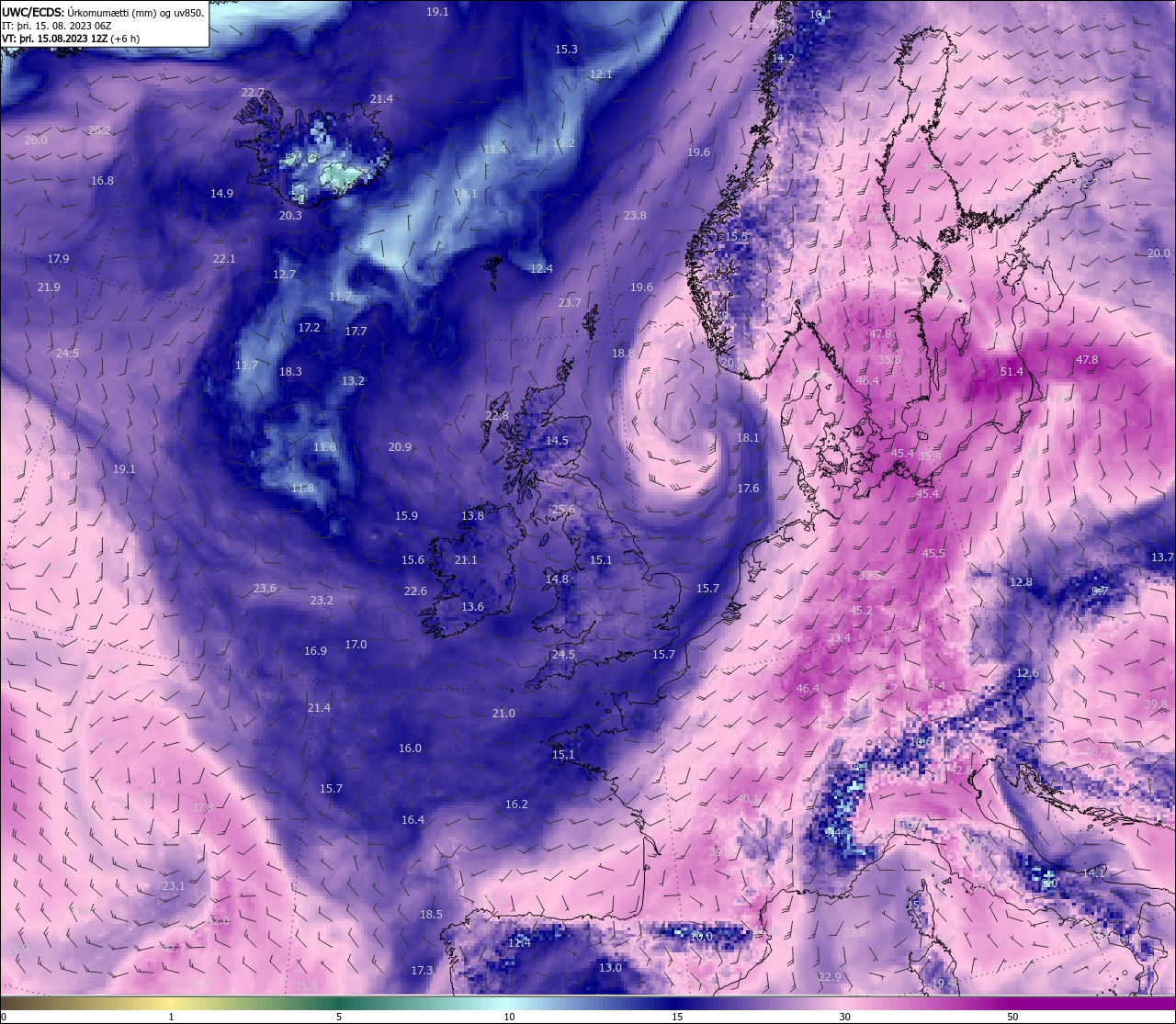Click the 14.5 value over Scotland

click(x=557, y=440)
